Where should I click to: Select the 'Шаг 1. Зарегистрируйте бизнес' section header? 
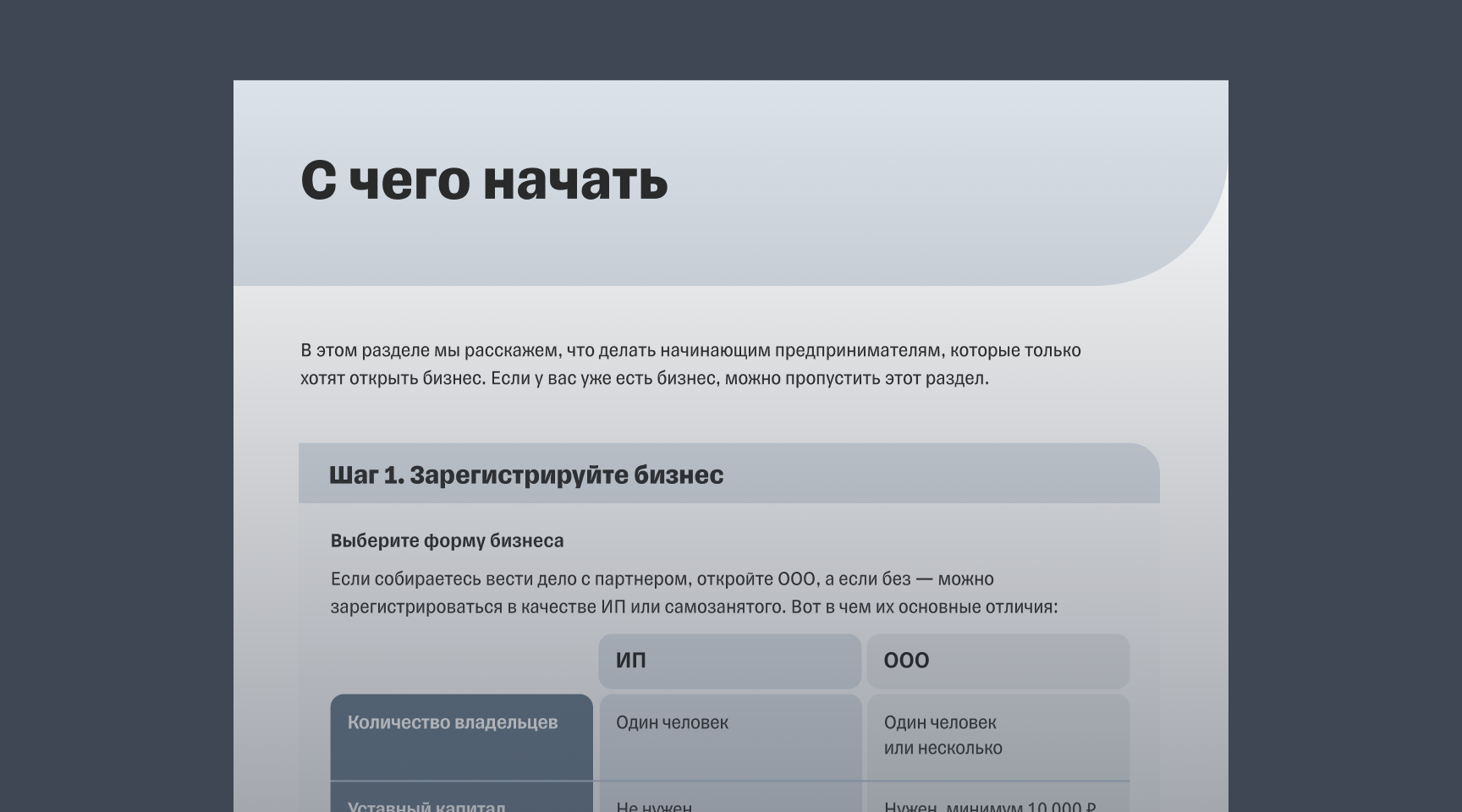pos(728,474)
